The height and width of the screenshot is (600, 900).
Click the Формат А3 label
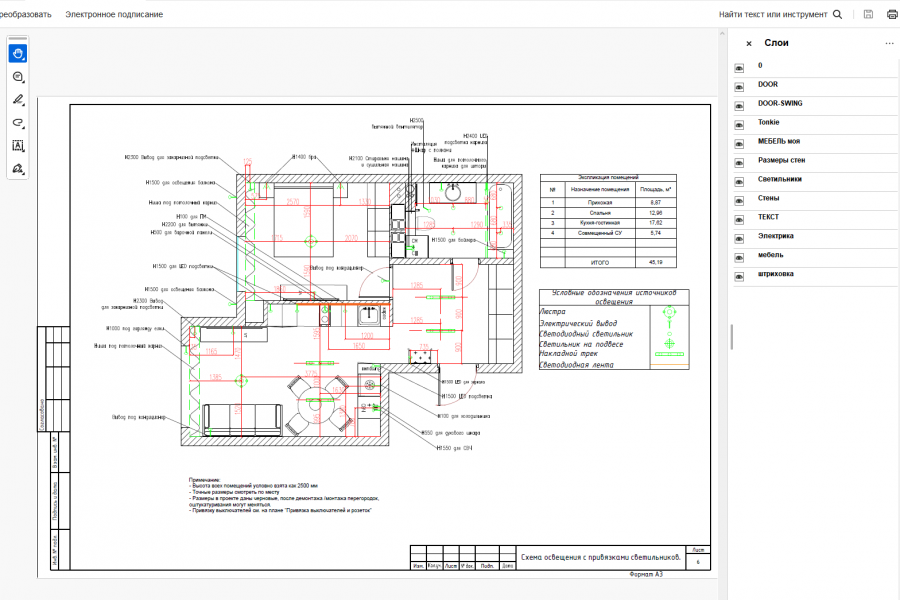click(x=646, y=574)
